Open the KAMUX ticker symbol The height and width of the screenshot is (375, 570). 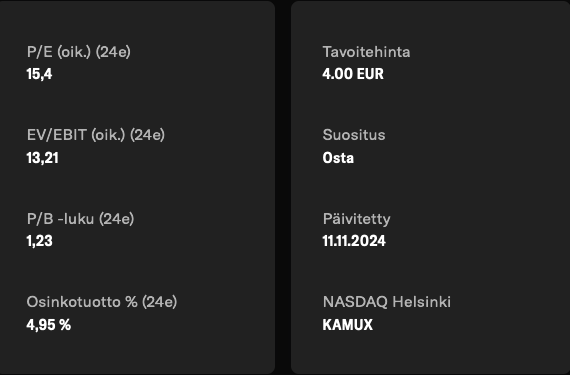348,325
